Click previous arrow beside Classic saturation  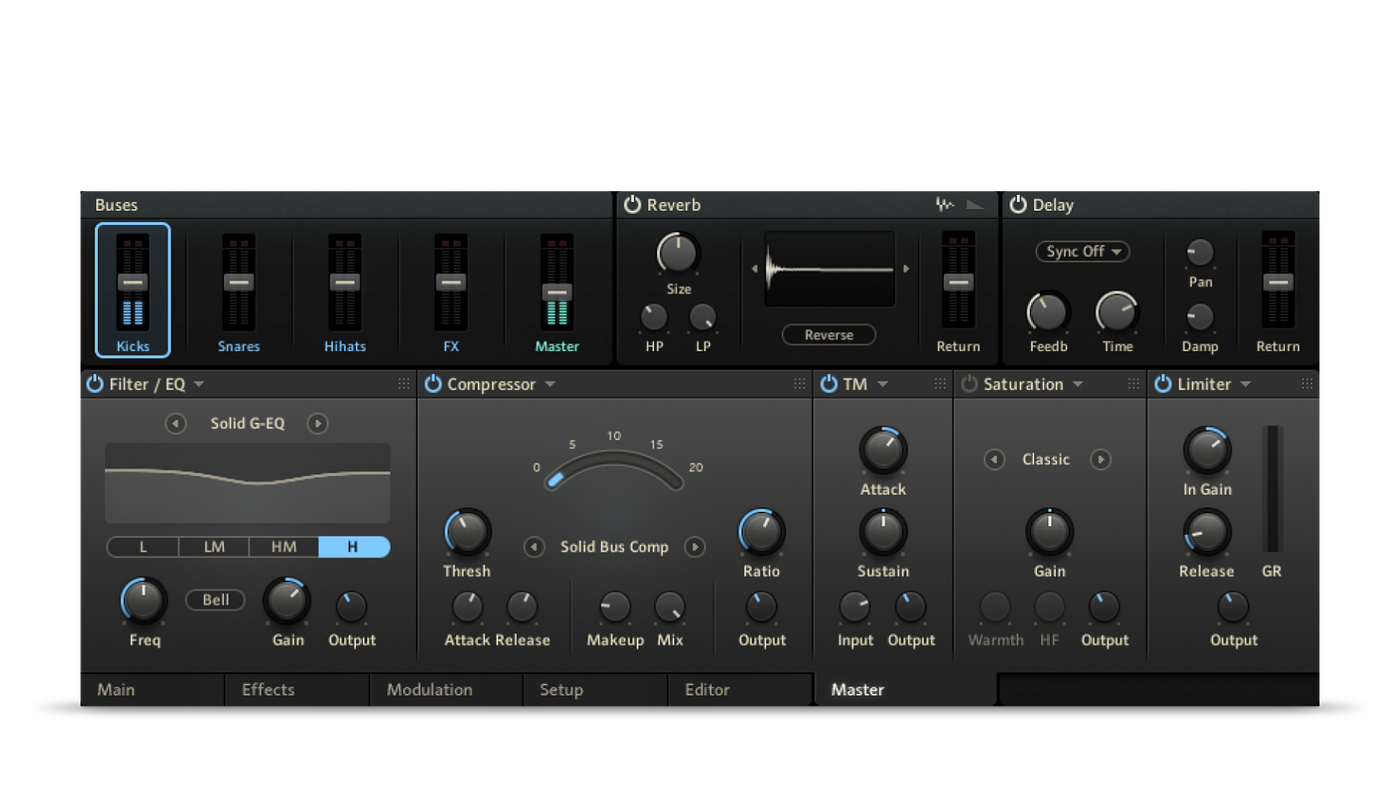click(994, 460)
